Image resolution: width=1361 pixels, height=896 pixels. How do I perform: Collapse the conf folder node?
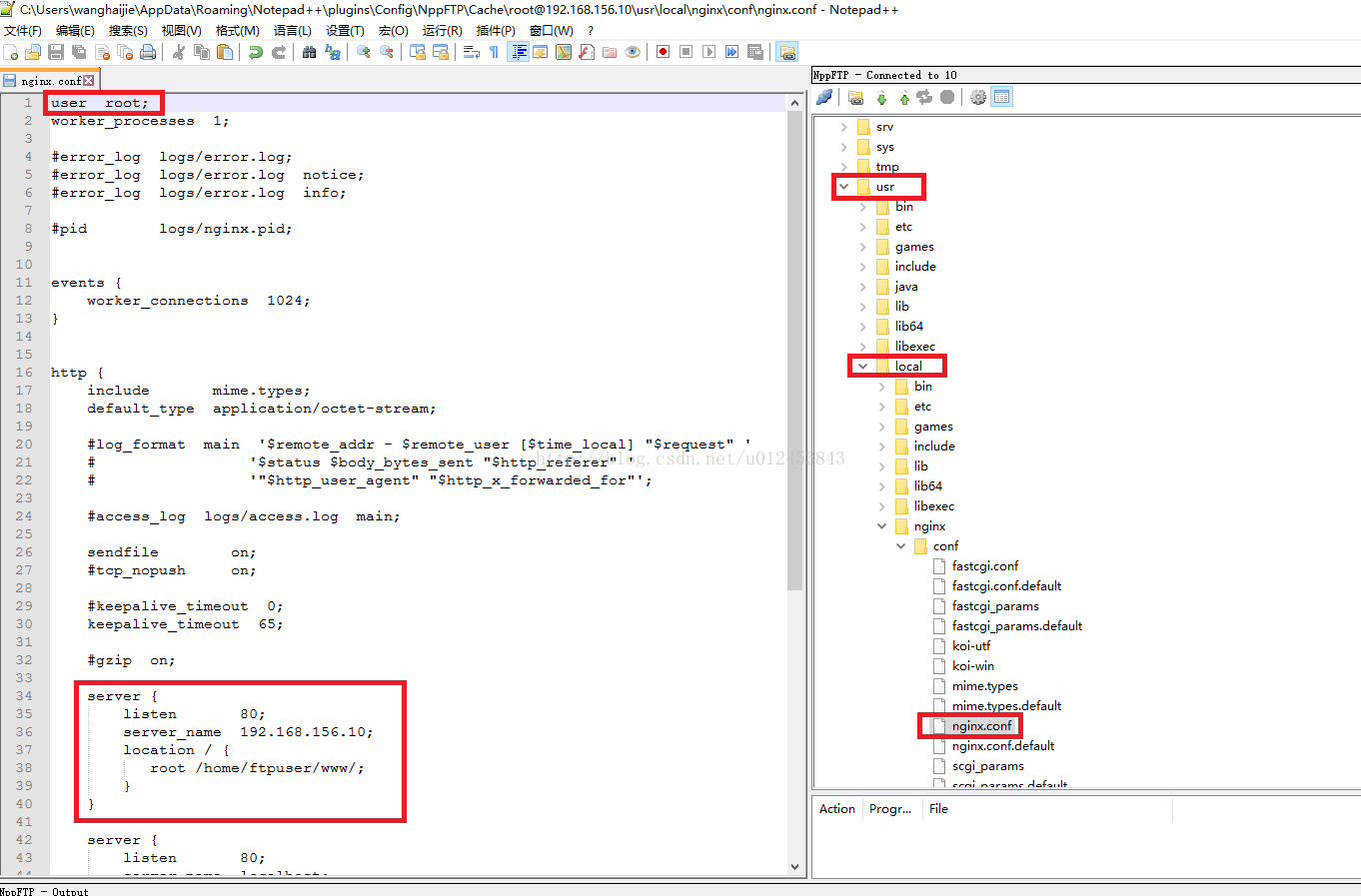pos(901,546)
